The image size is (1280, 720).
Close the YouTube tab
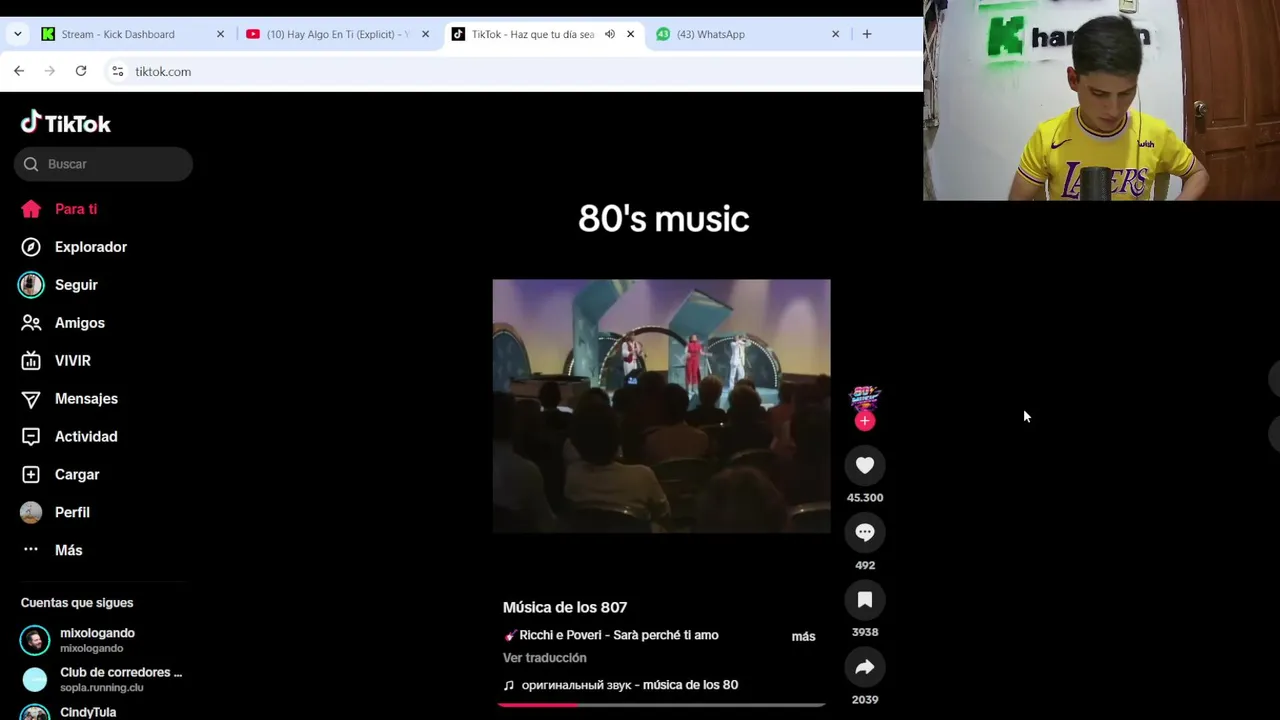click(425, 34)
